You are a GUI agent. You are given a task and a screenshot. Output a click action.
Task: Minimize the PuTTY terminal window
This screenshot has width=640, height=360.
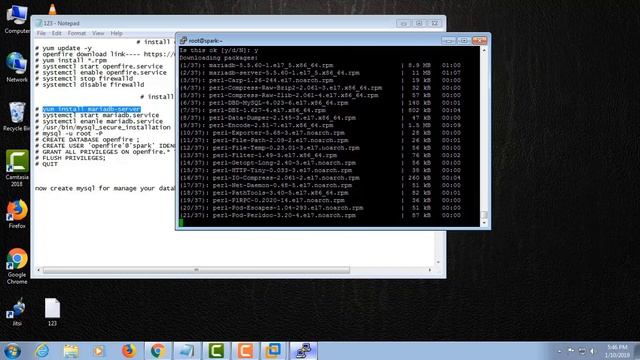pos(449,40)
